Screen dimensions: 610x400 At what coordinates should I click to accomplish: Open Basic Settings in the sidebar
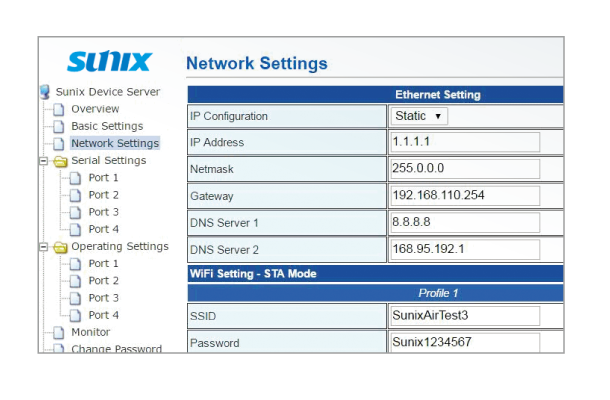point(107,126)
